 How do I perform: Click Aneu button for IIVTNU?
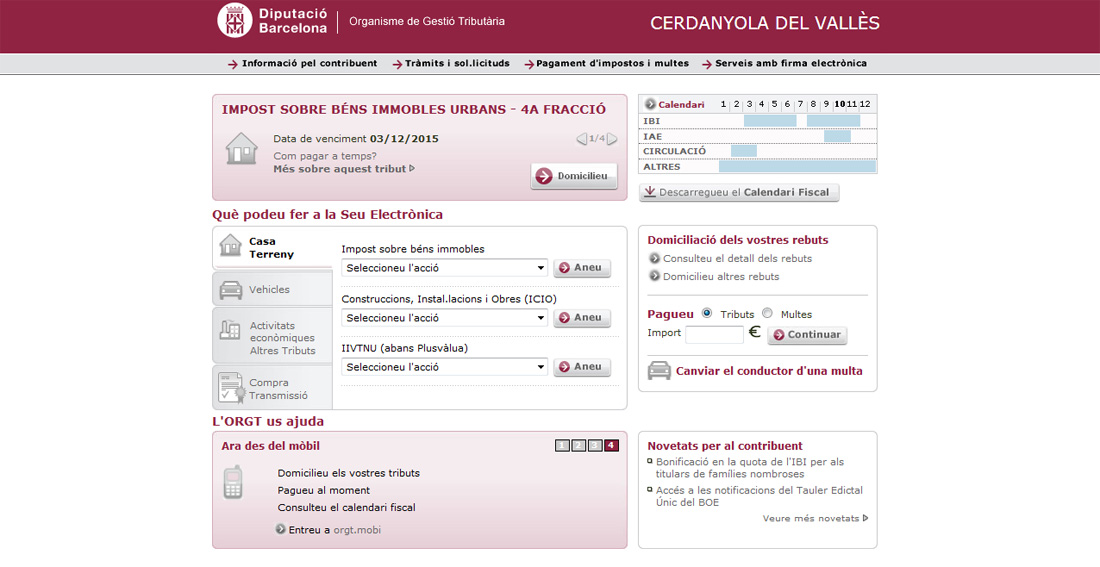pyautogui.click(x=582, y=367)
